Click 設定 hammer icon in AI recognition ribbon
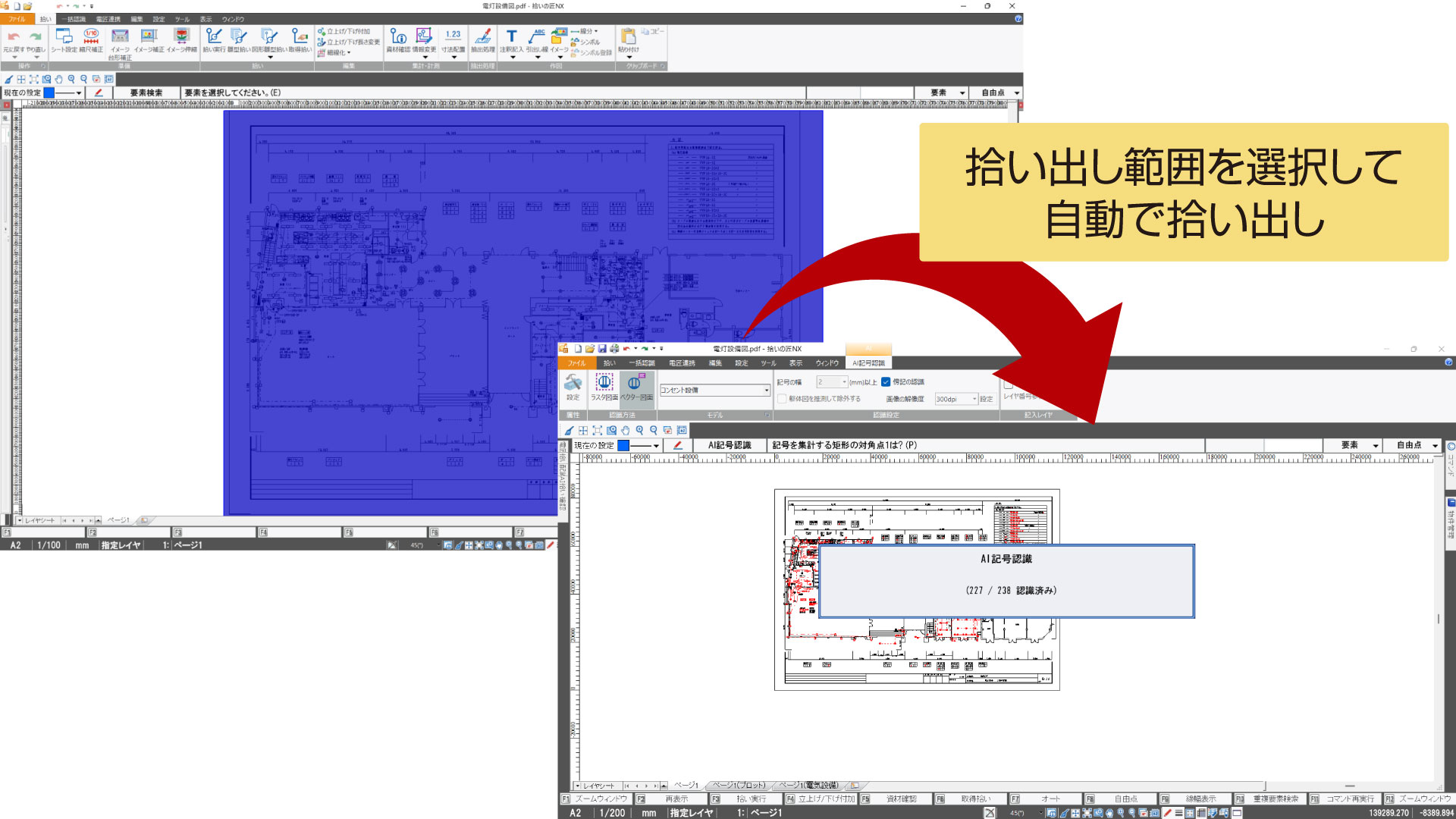The width and height of the screenshot is (1456, 819). pyautogui.click(x=573, y=387)
